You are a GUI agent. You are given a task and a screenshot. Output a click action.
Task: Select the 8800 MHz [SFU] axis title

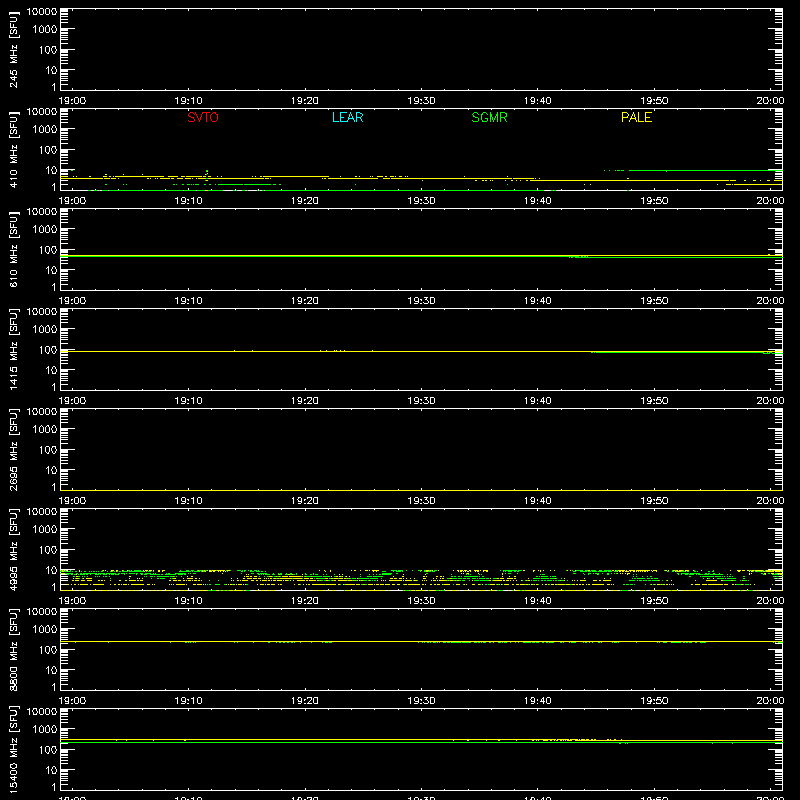tap(14, 649)
